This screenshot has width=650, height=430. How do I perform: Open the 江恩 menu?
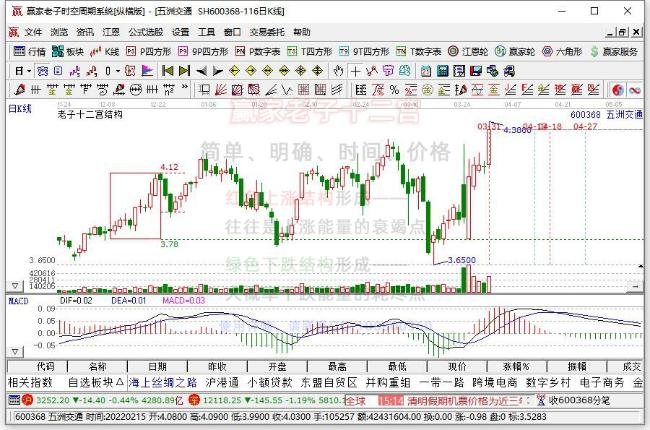111,32
